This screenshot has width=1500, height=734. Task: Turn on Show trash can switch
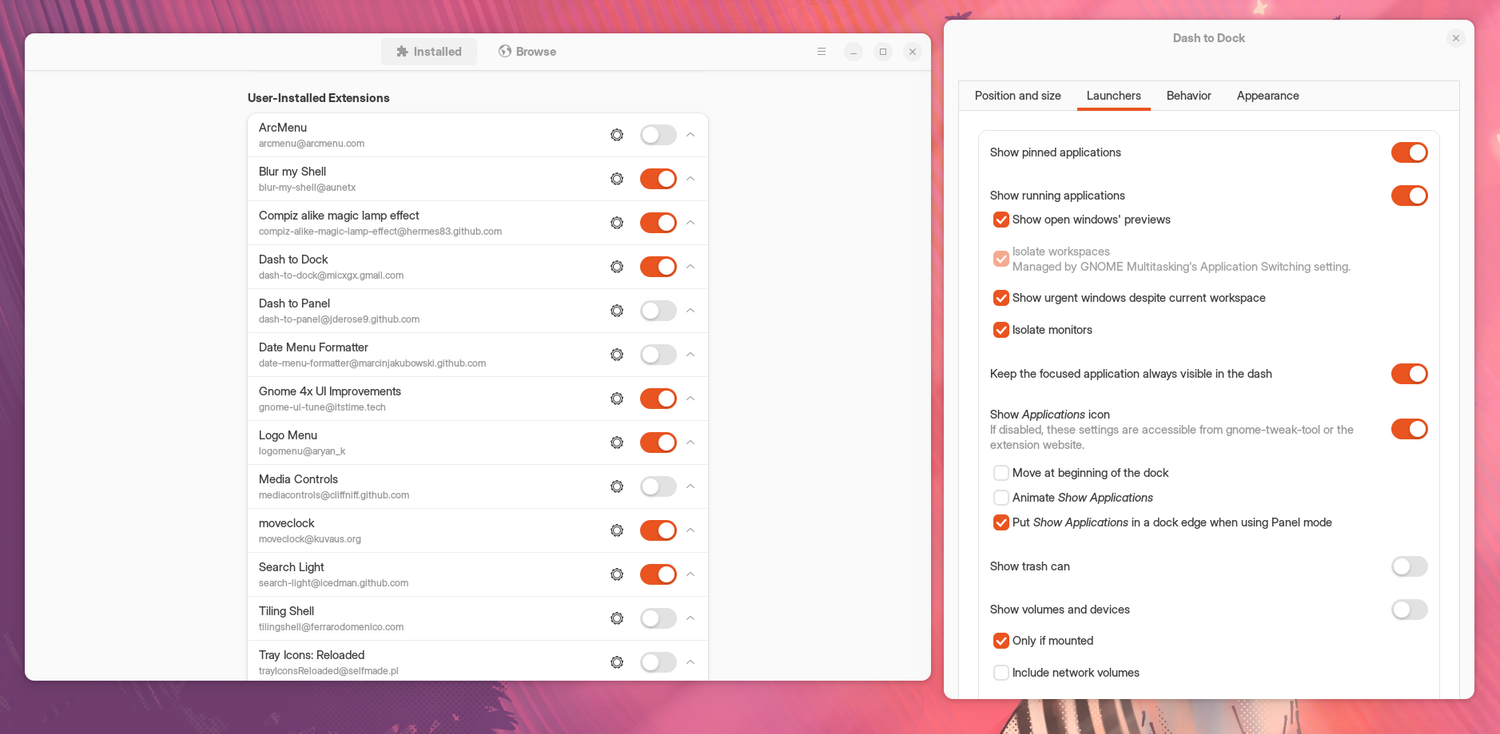tap(1409, 567)
